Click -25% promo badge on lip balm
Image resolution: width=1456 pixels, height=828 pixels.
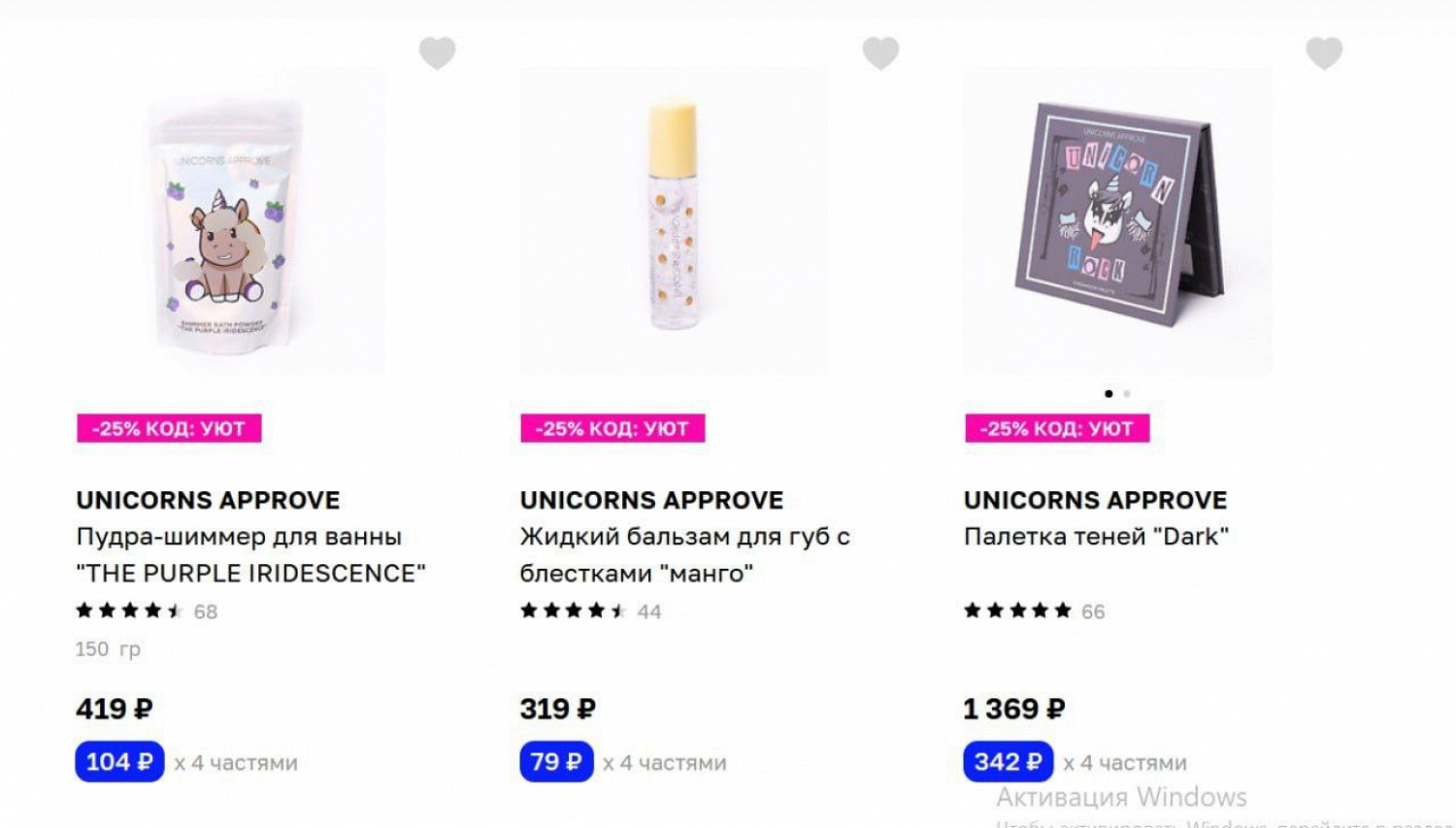pyautogui.click(x=612, y=428)
